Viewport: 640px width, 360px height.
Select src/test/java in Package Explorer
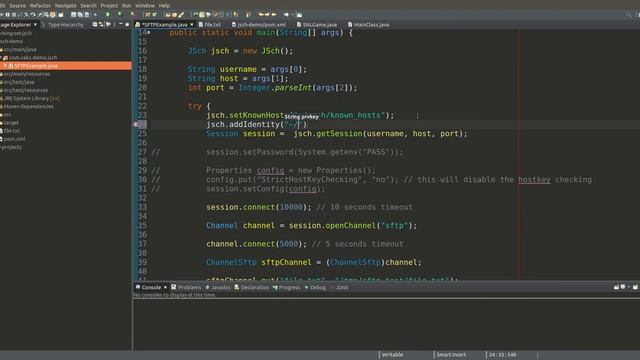(19, 82)
